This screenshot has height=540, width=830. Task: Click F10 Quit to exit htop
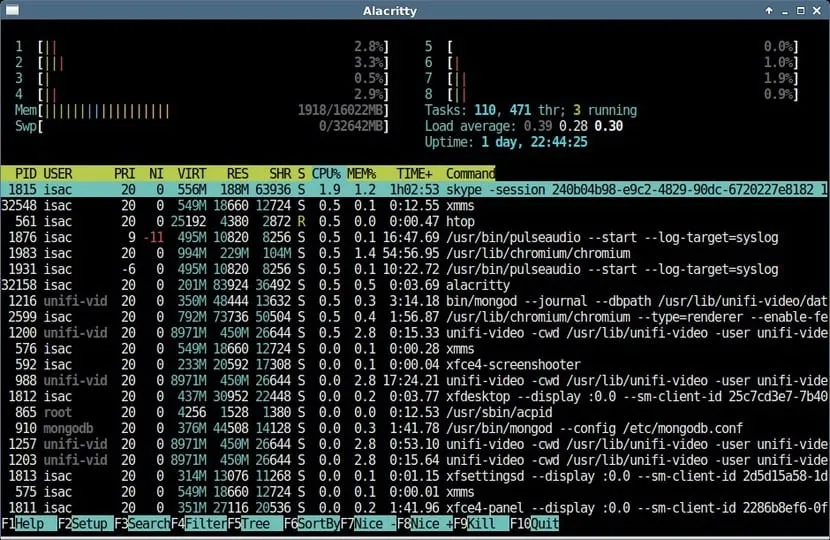[535, 524]
